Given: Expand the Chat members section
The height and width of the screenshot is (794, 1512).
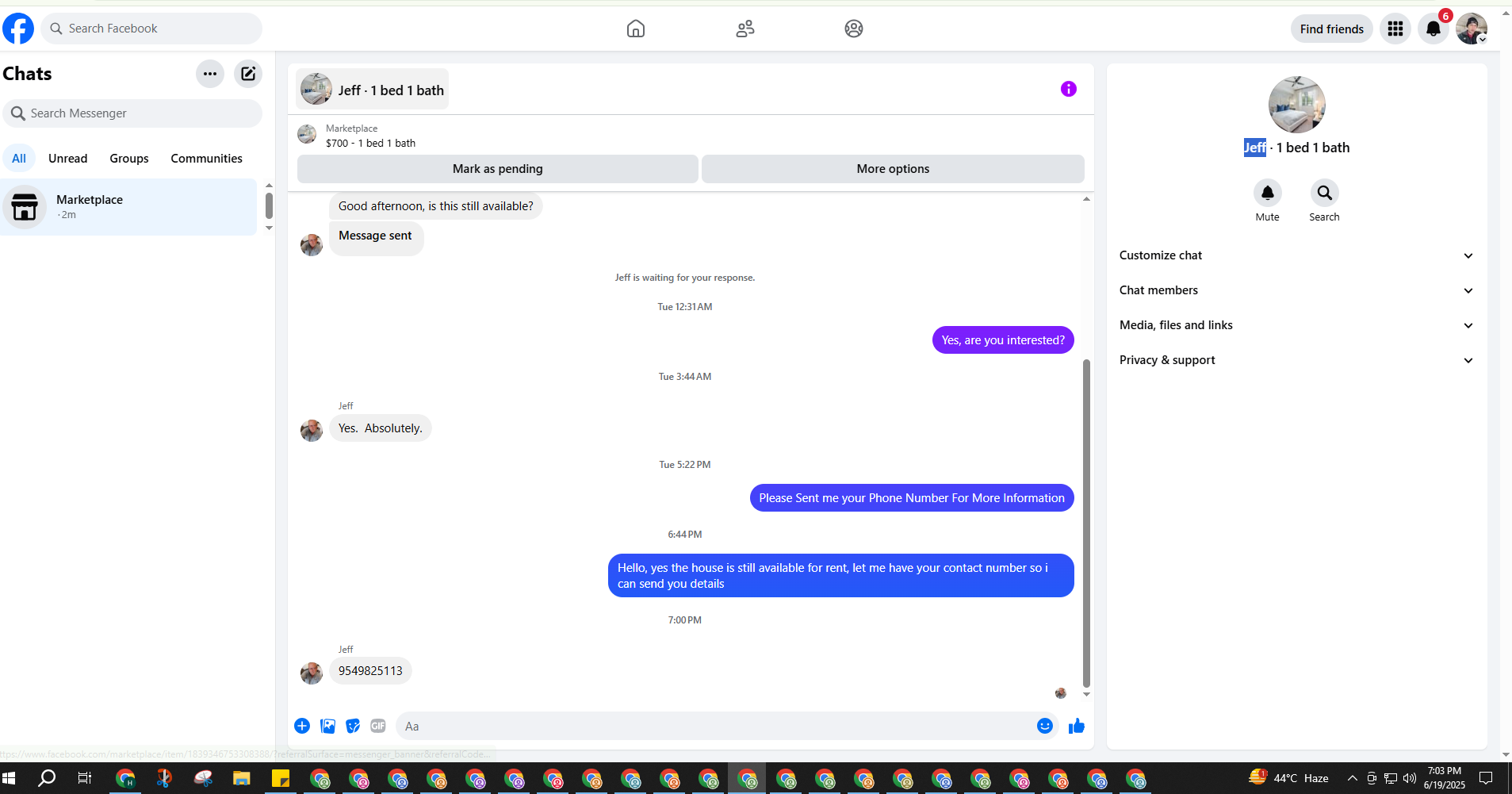Looking at the screenshot, I should tap(1296, 290).
